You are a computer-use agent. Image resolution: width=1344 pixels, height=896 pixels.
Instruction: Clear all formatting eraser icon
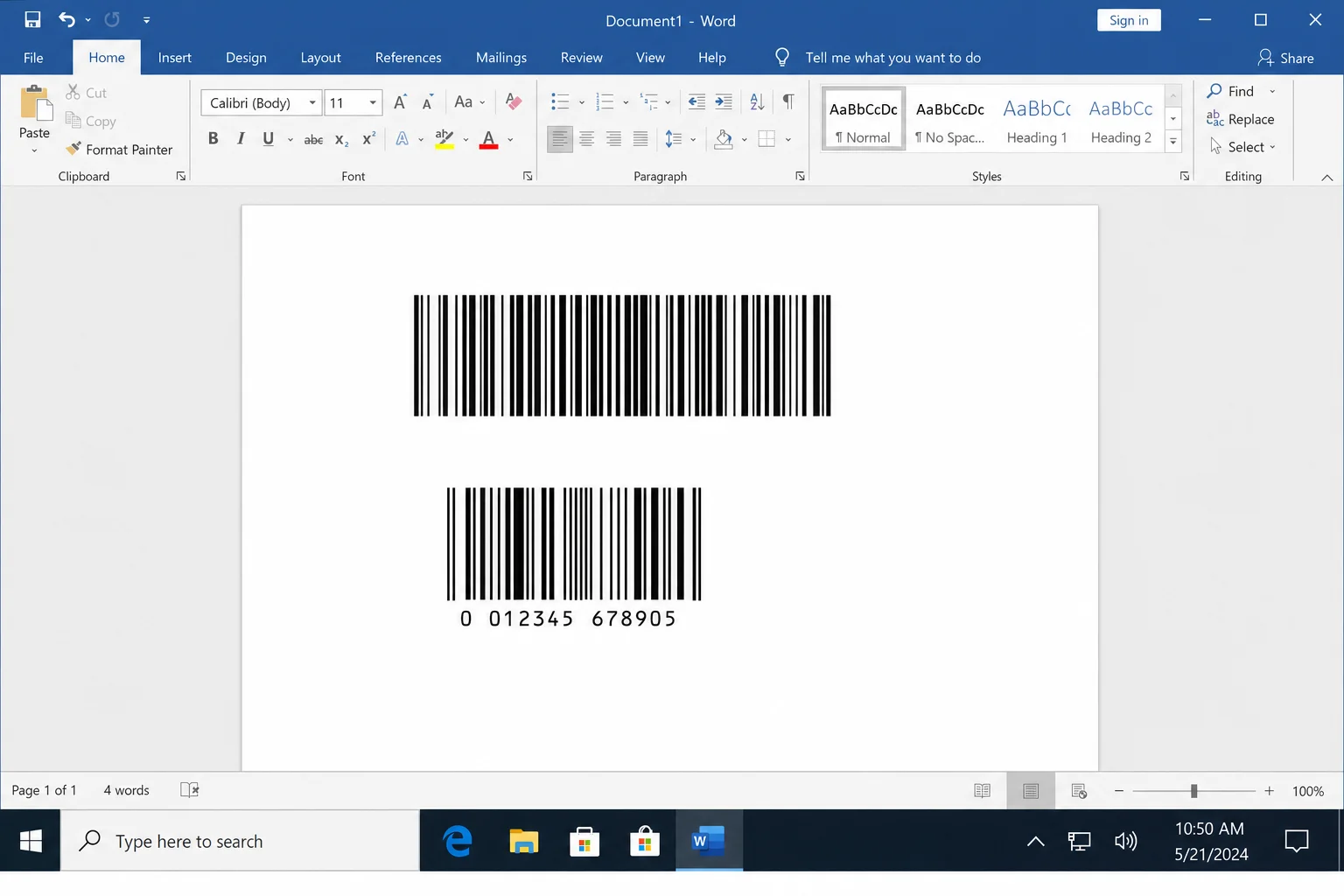point(514,102)
